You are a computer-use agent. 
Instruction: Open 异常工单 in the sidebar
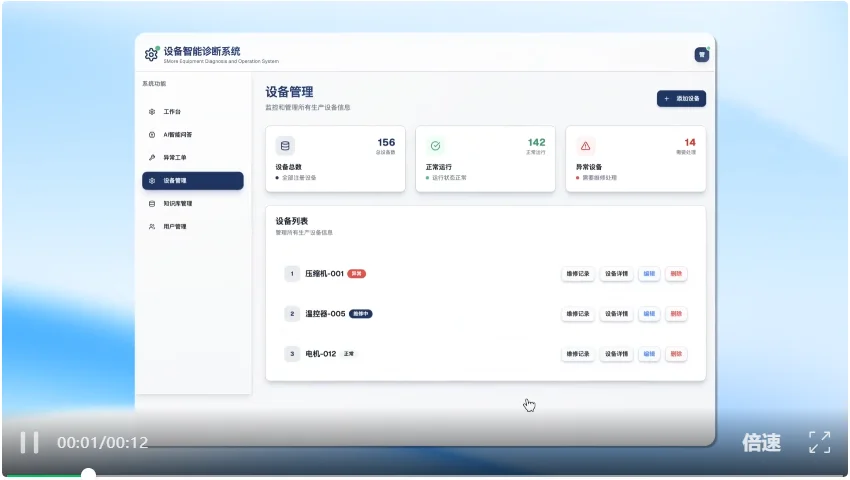(x=192, y=157)
